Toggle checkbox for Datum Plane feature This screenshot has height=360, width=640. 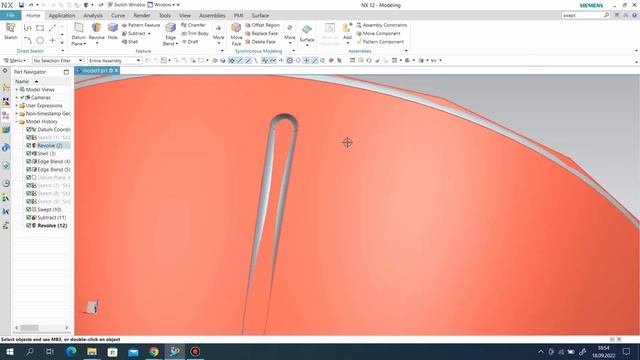29,178
